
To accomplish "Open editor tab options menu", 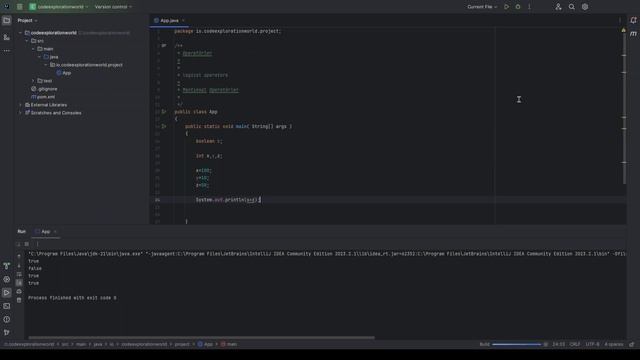I will [620, 20].
